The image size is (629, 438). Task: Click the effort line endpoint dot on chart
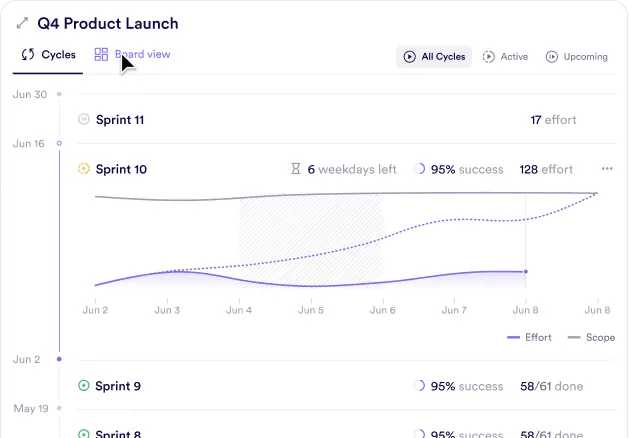click(x=526, y=271)
